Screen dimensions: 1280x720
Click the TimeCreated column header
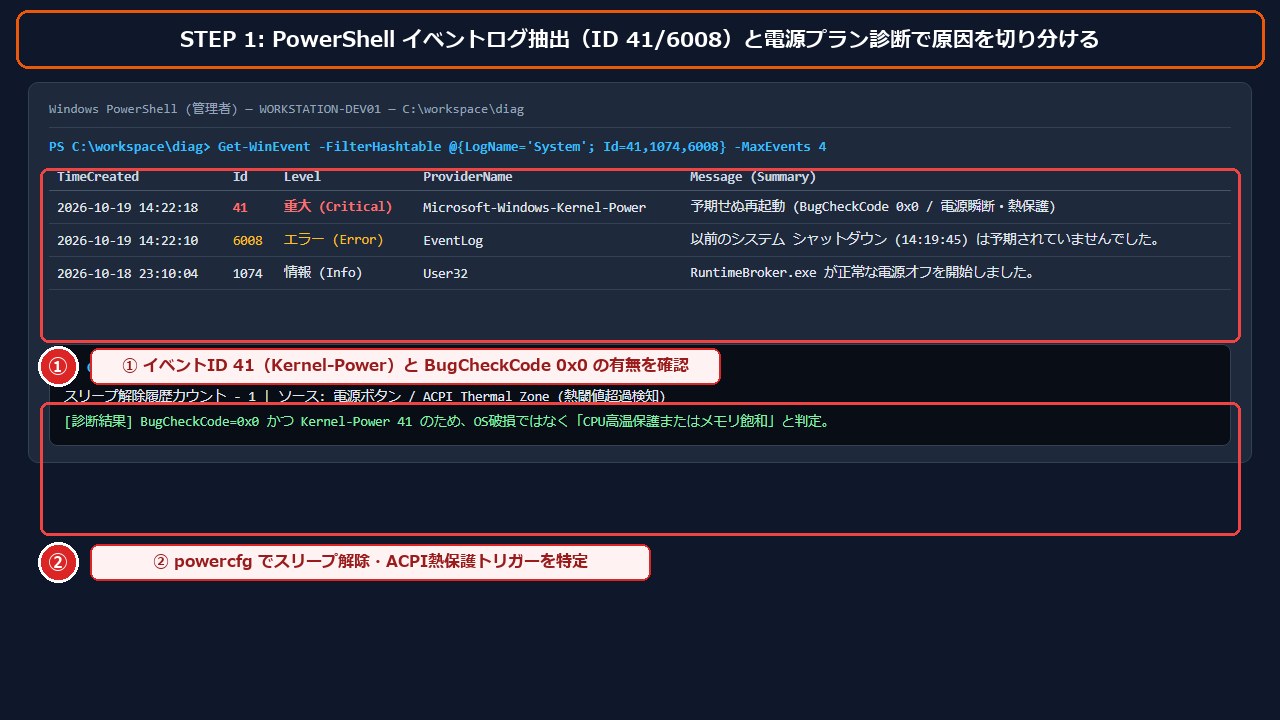click(98, 177)
